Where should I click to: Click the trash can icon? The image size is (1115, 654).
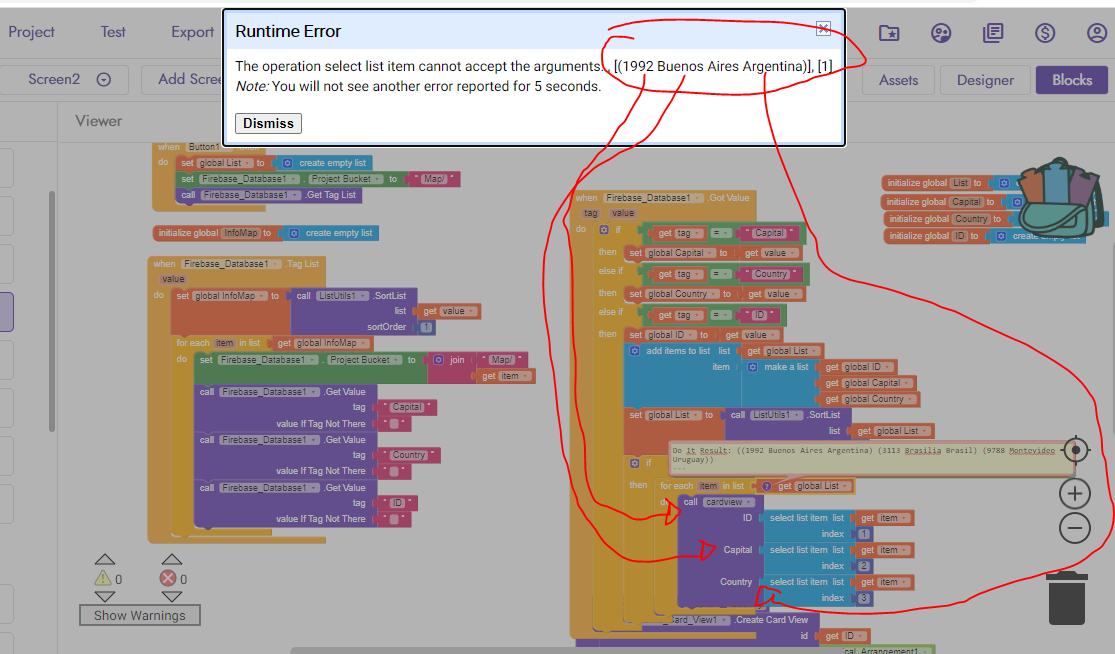tap(1067, 598)
